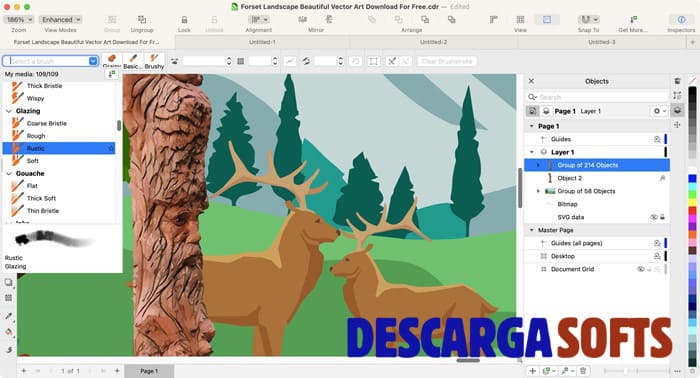Close the Objects panel
This screenshot has height=378, width=700.
click(531, 81)
